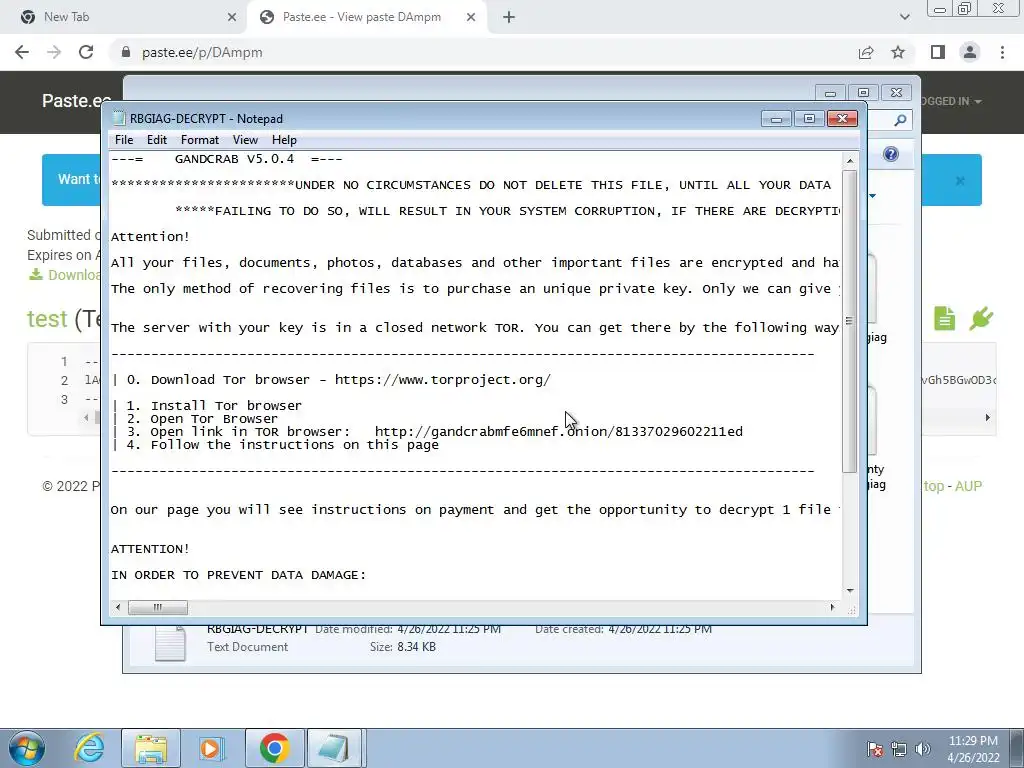Click the torproject.org URL text

coord(443,379)
